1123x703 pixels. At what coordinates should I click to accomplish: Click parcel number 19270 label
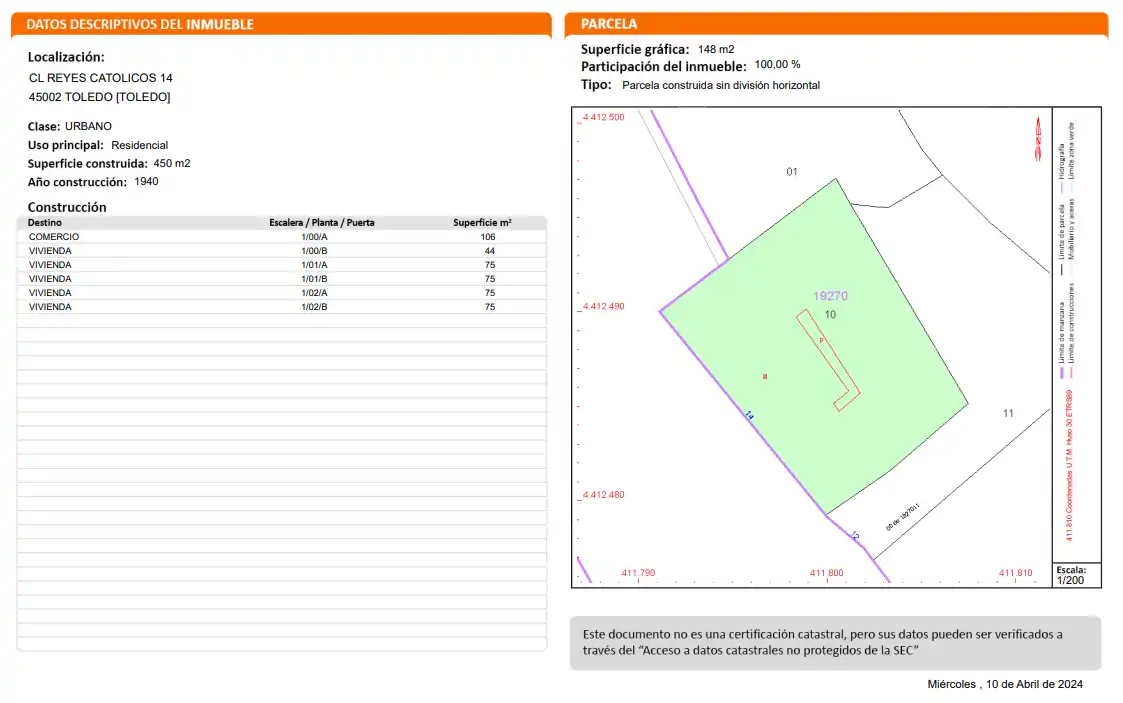(830, 296)
